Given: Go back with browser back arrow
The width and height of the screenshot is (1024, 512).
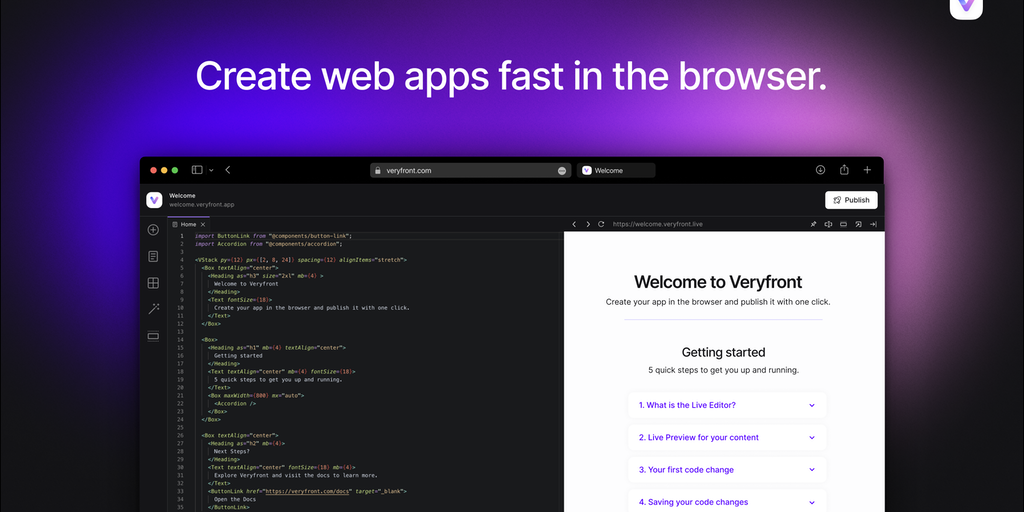Looking at the screenshot, I should point(228,170).
